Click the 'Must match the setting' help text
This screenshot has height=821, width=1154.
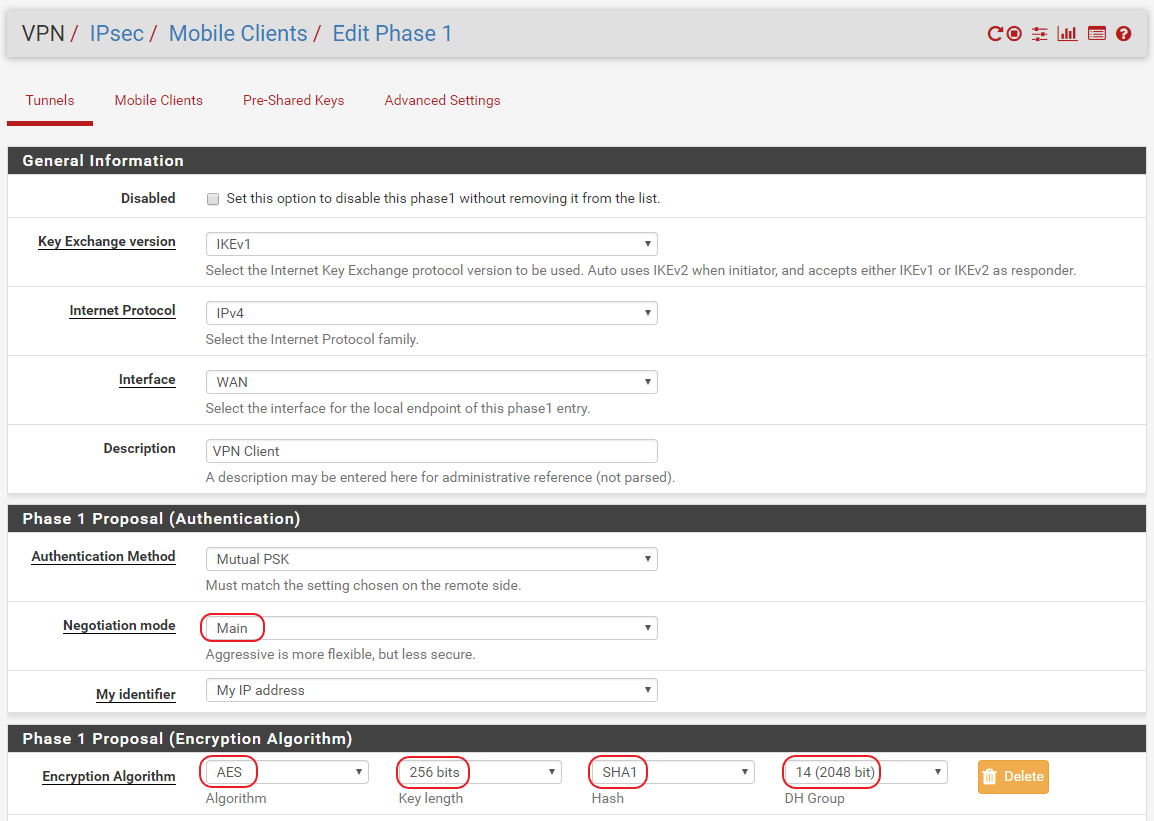pos(364,585)
